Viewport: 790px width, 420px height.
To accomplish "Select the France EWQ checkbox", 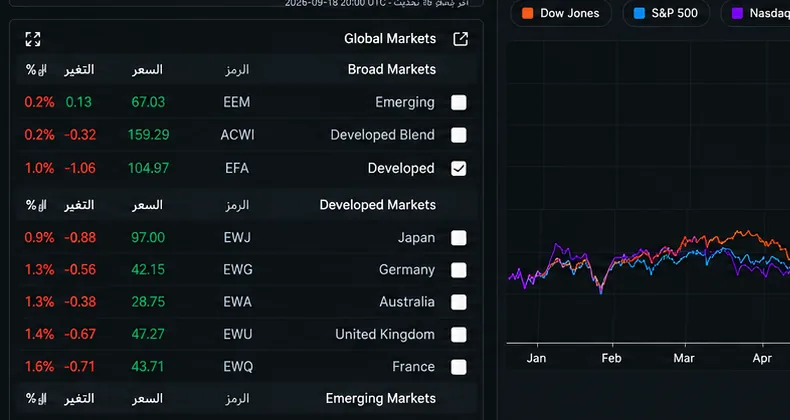I will point(458,367).
